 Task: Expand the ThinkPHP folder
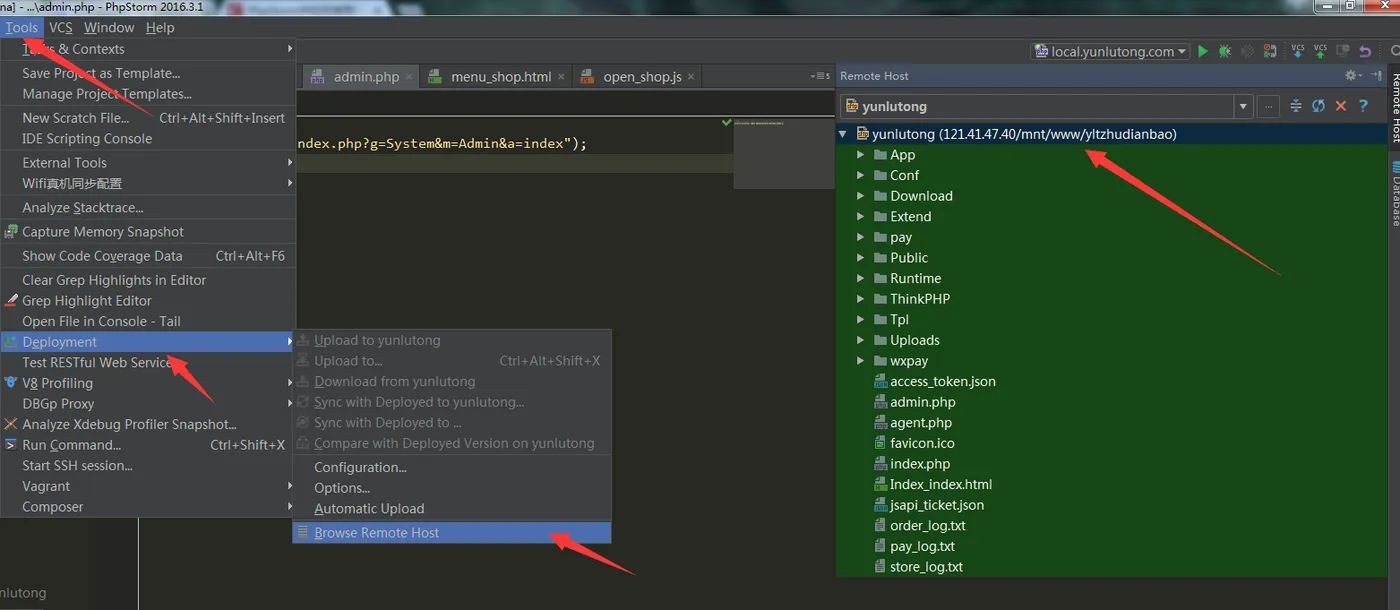point(860,299)
